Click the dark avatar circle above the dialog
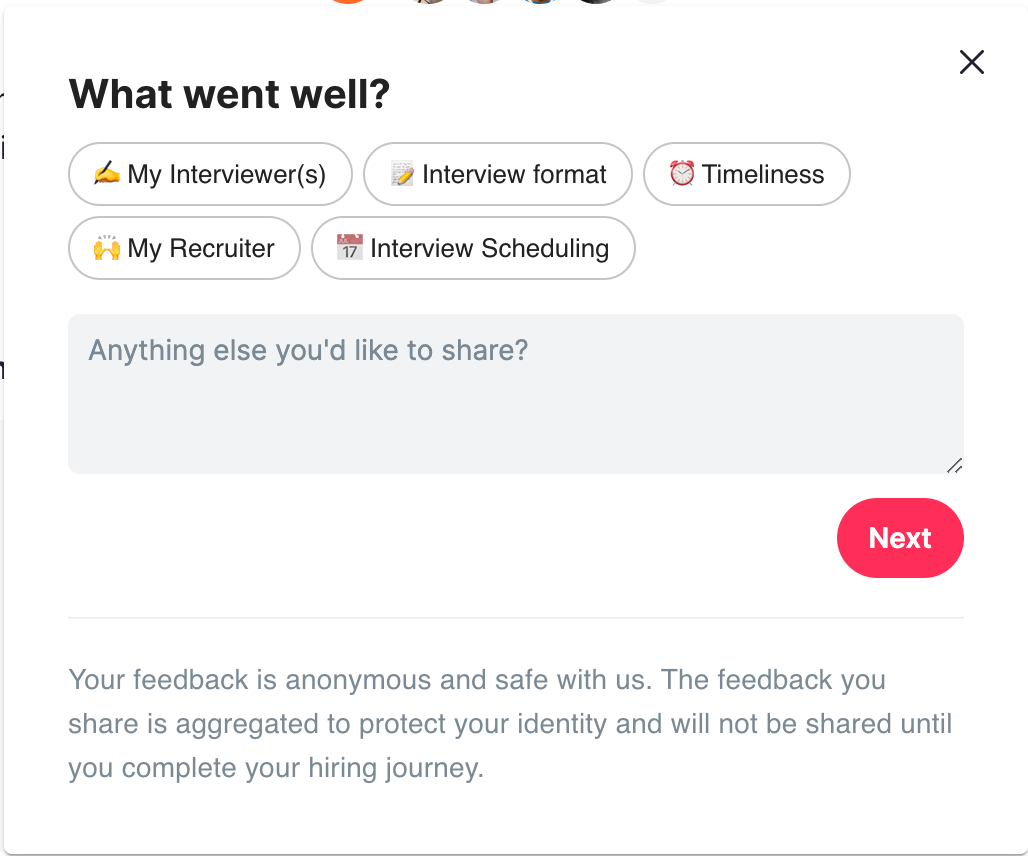The image size is (1028, 856). click(595, 2)
